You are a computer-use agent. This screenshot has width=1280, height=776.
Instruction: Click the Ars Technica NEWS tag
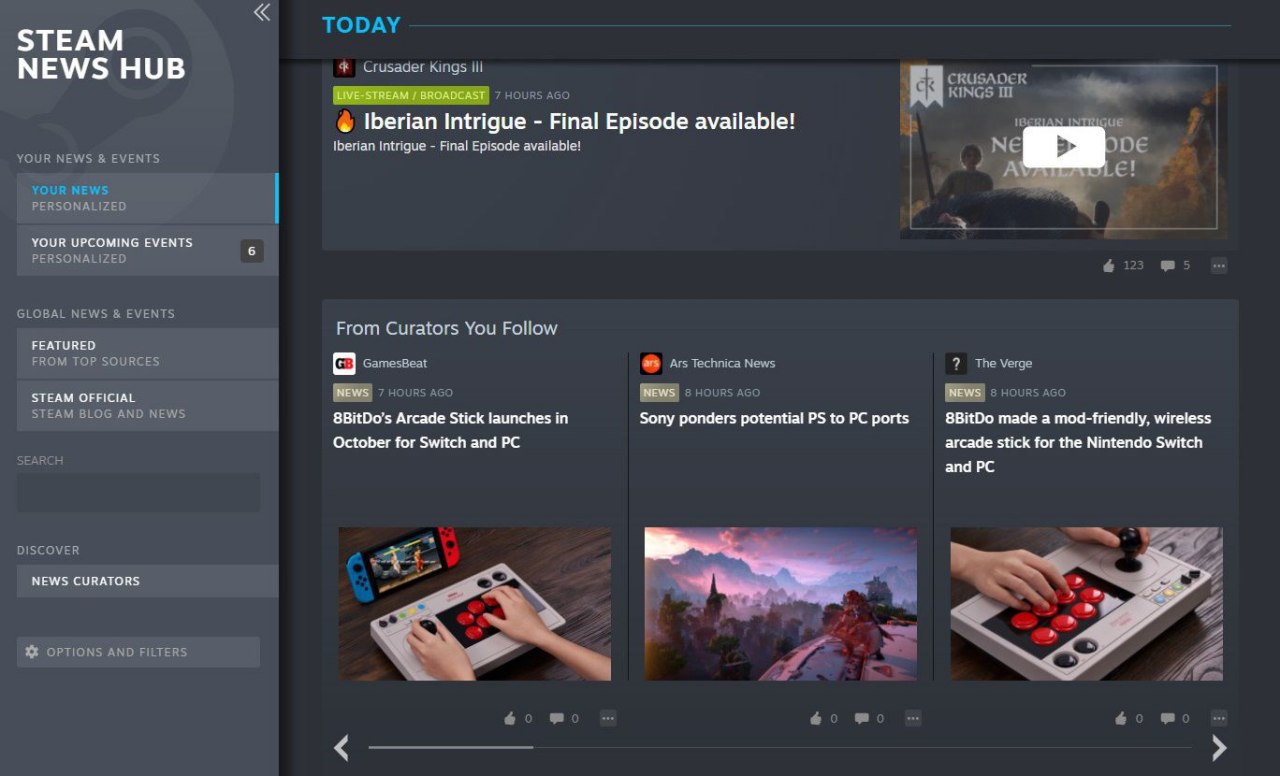(x=659, y=392)
